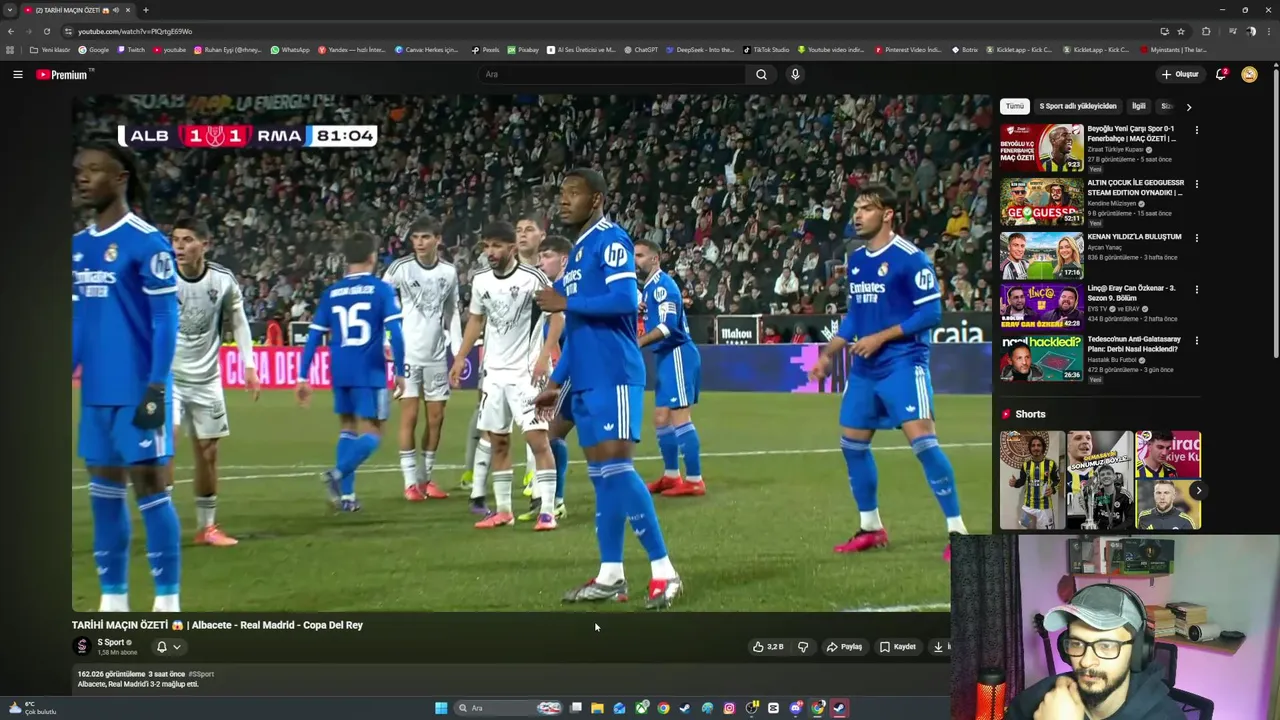Open Windows Start menu
Viewport: 1280px width, 720px height.
pos(441,708)
